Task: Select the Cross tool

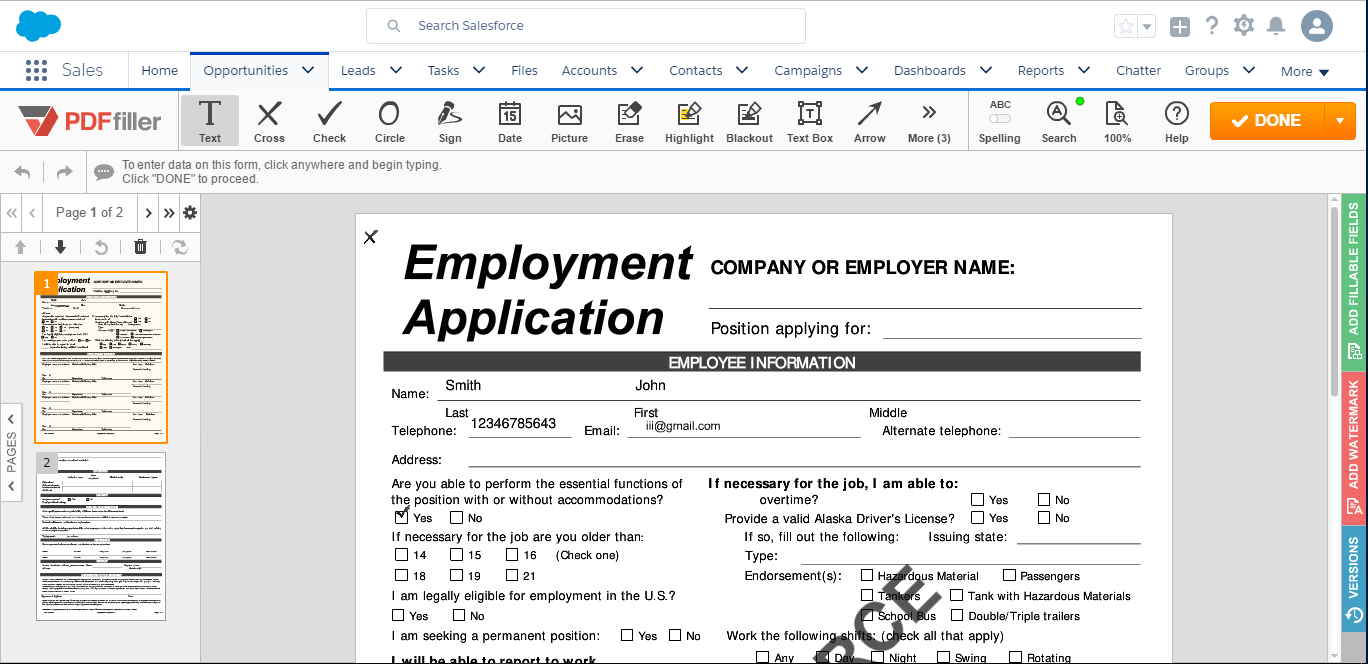Action: click(269, 121)
